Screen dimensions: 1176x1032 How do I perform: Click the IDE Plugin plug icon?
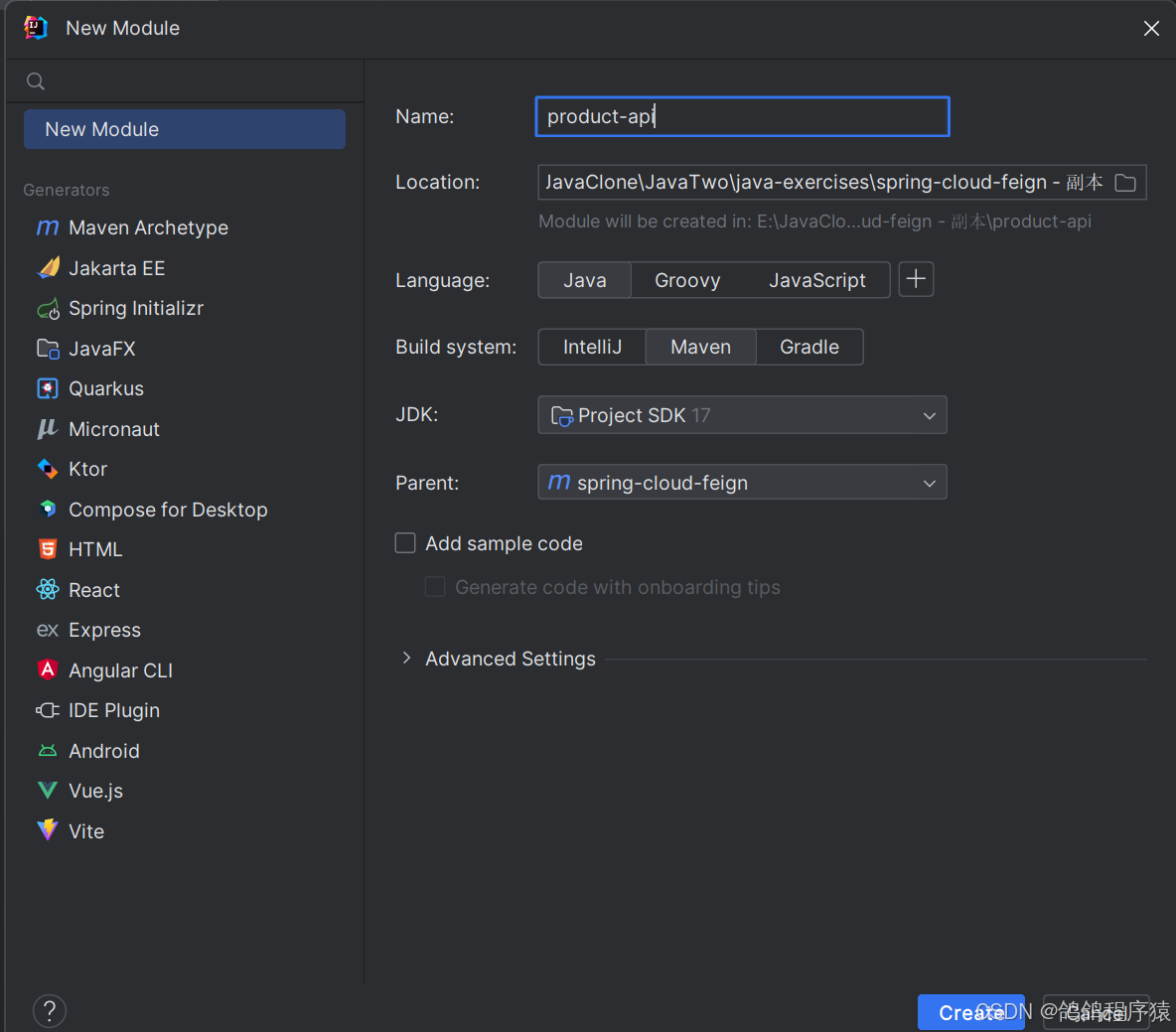[x=48, y=710]
